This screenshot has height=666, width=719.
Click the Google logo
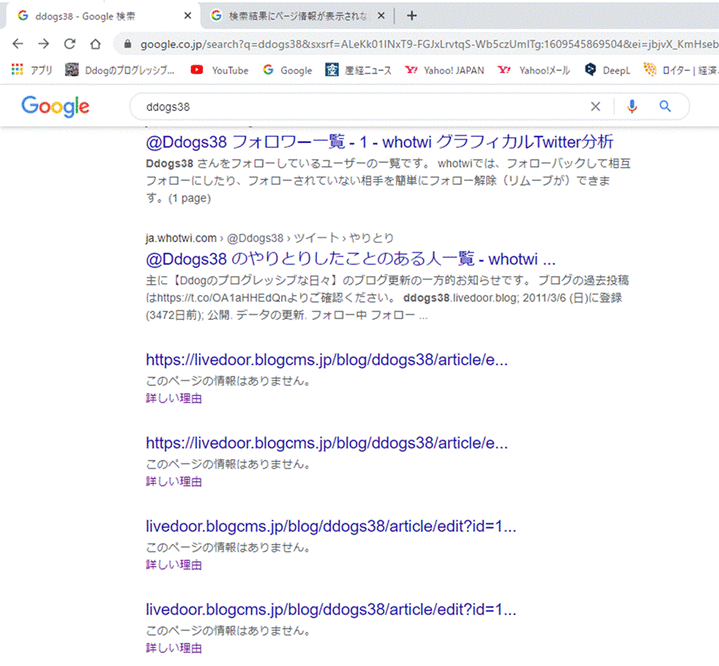[55, 107]
